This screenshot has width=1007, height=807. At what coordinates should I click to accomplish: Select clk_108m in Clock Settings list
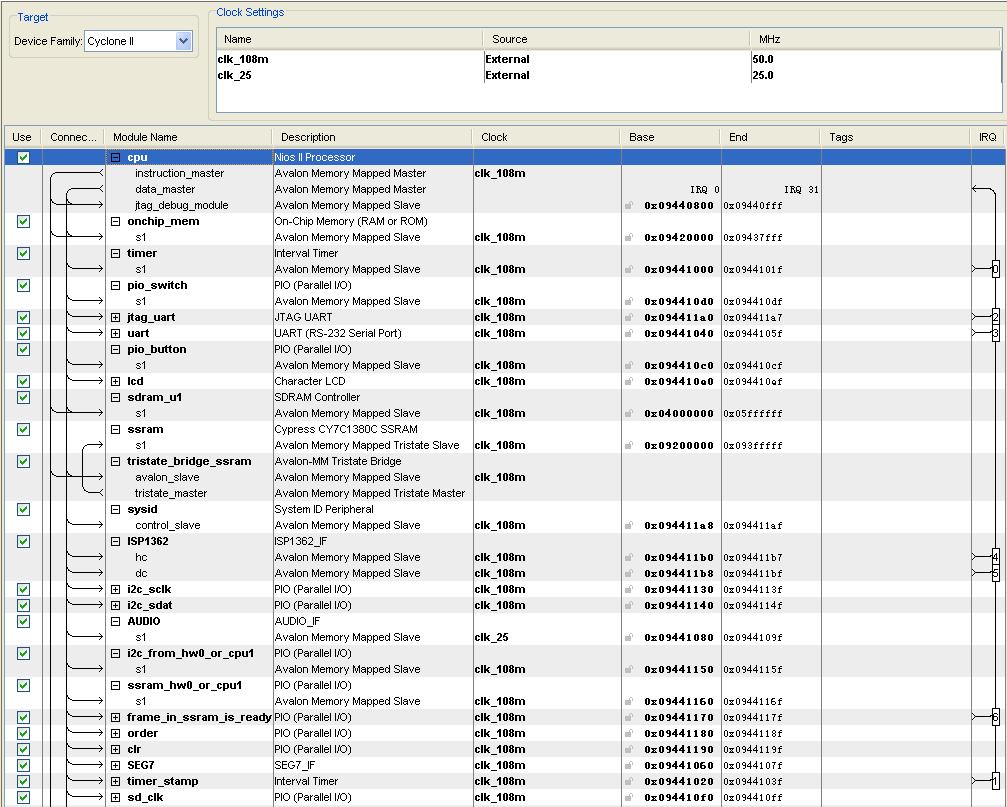point(243,59)
